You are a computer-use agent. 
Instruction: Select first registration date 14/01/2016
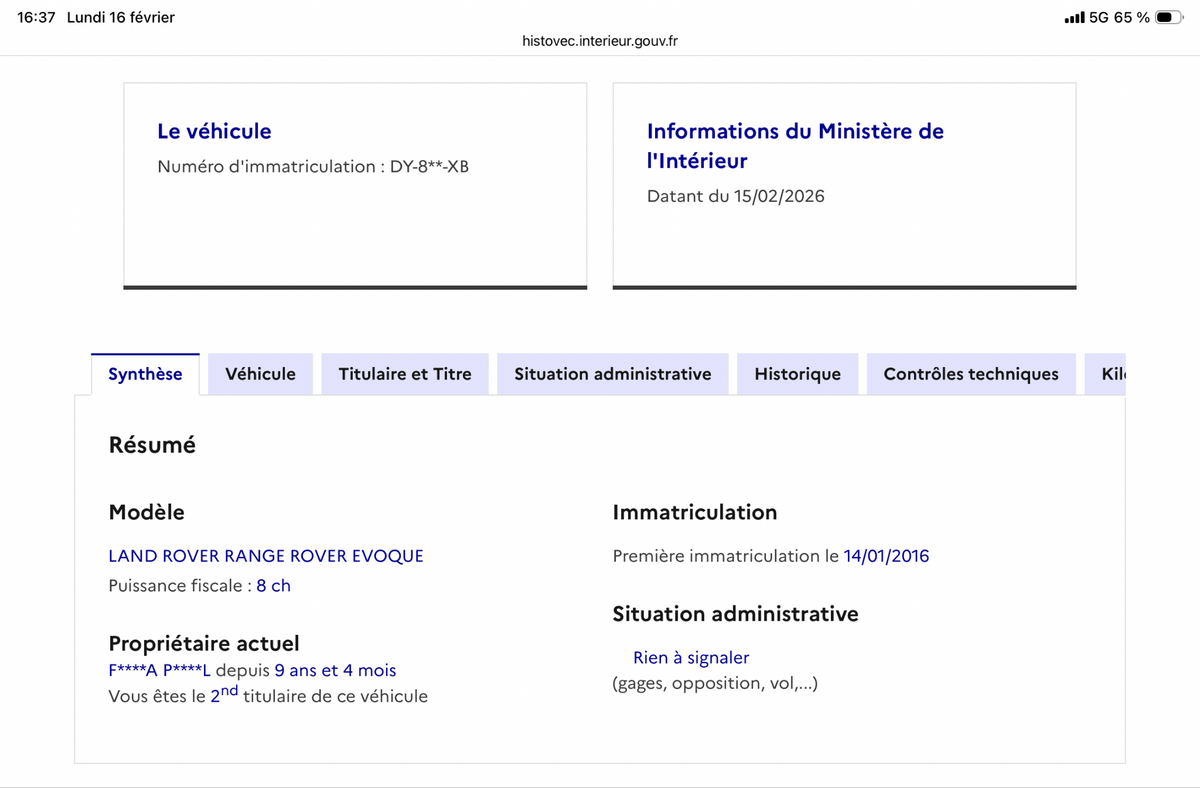[x=886, y=556]
